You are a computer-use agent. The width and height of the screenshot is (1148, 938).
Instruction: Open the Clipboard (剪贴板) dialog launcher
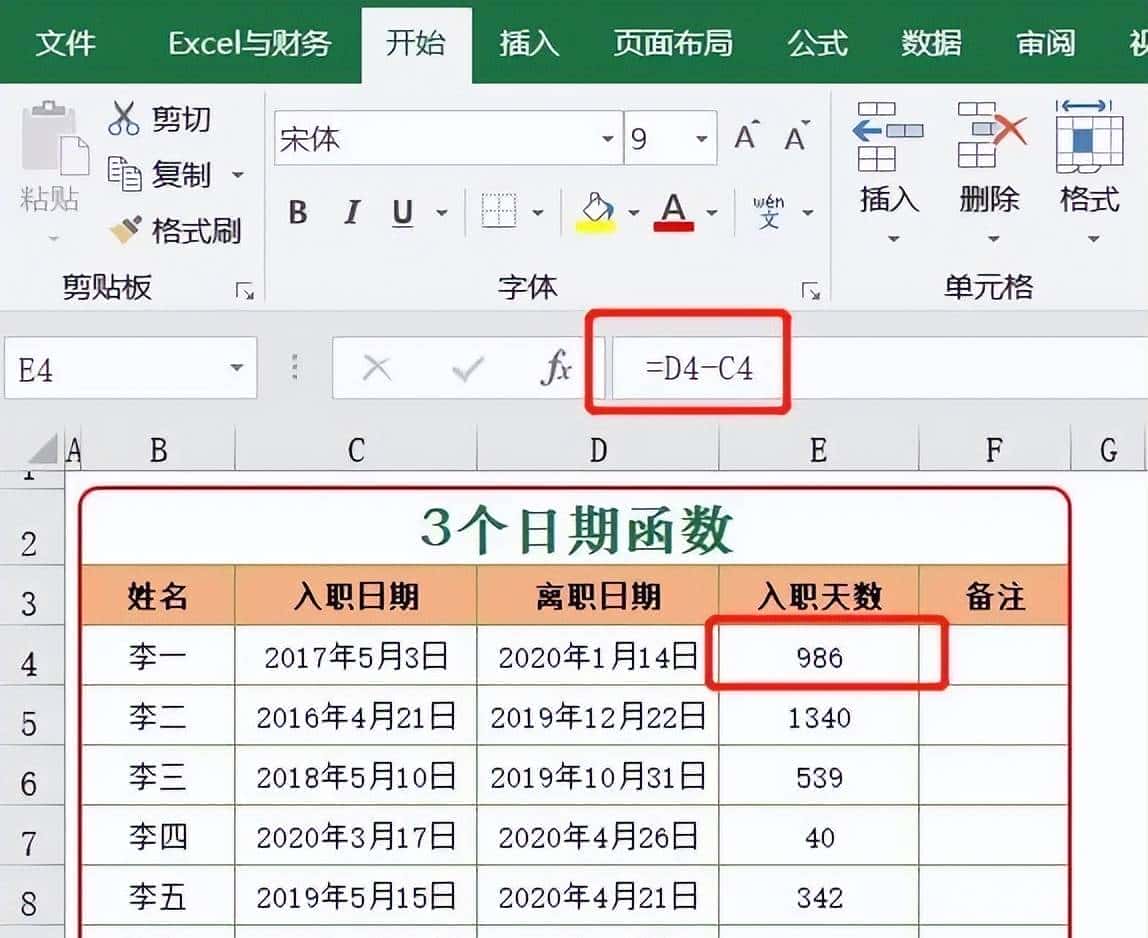(246, 290)
